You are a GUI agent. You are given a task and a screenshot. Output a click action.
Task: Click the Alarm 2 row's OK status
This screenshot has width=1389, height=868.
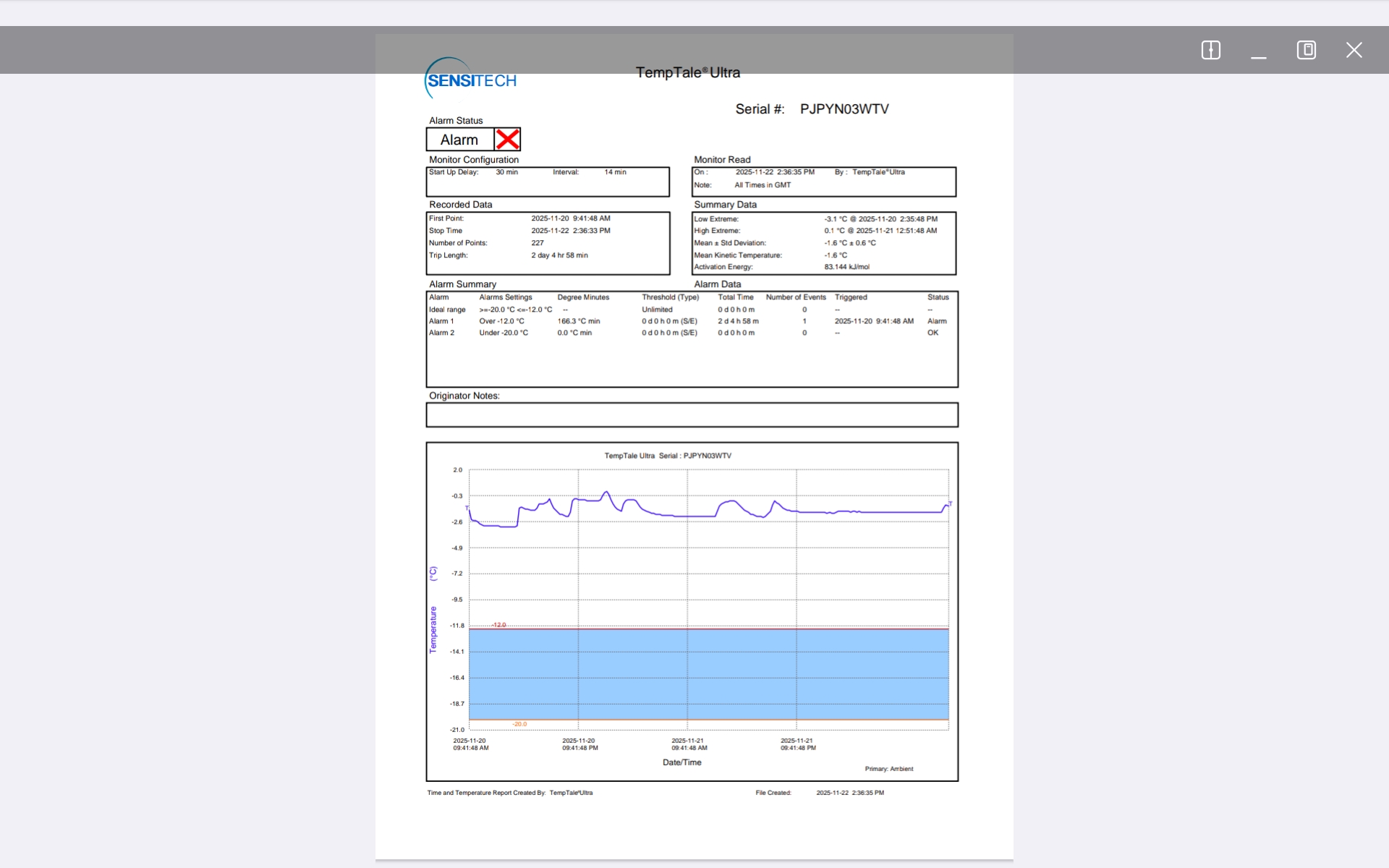pos(933,333)
